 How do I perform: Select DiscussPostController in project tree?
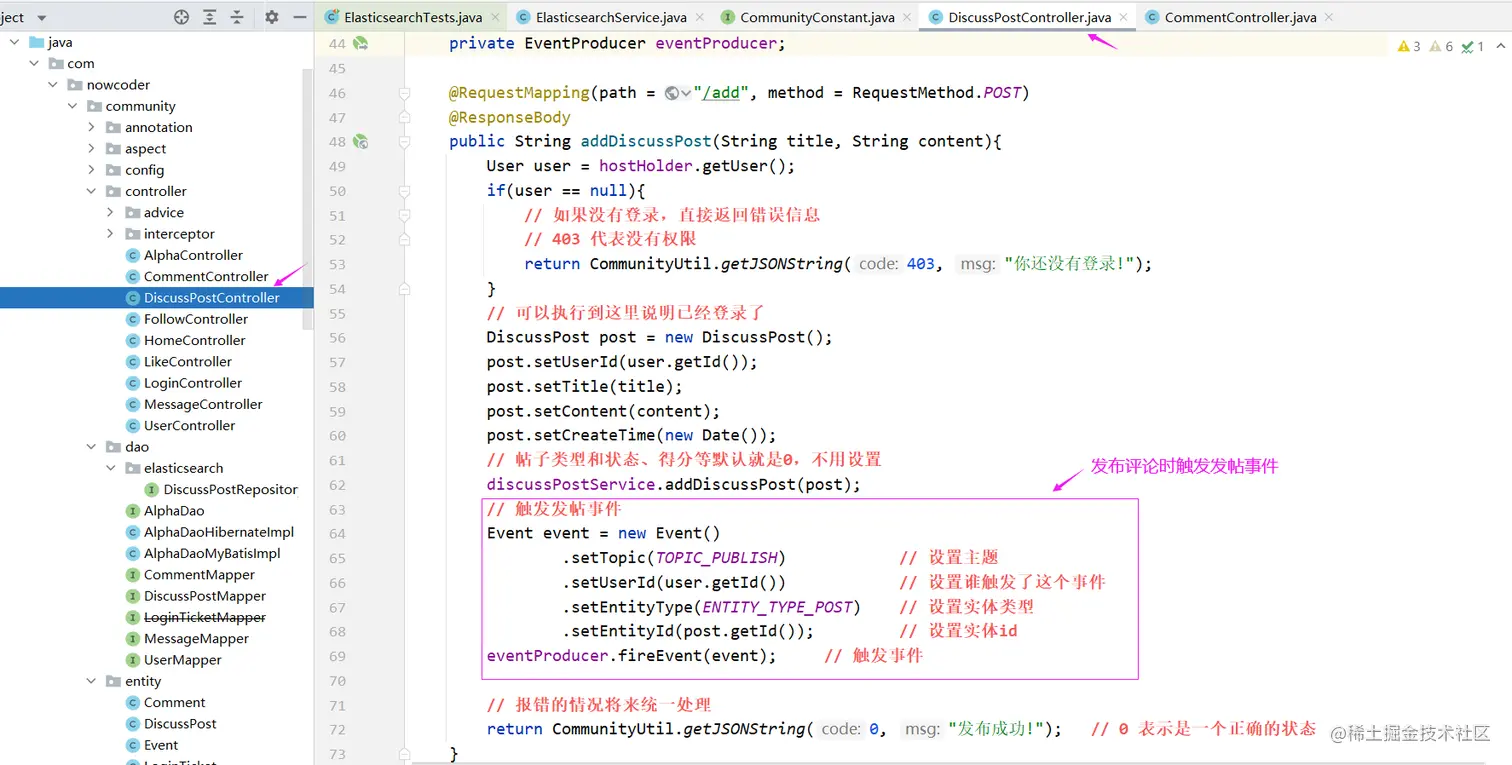click(211, 298)
